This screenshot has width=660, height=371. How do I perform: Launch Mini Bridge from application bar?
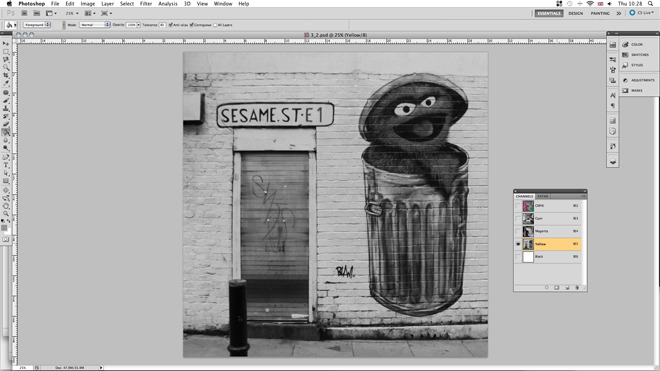pos(37,13)
